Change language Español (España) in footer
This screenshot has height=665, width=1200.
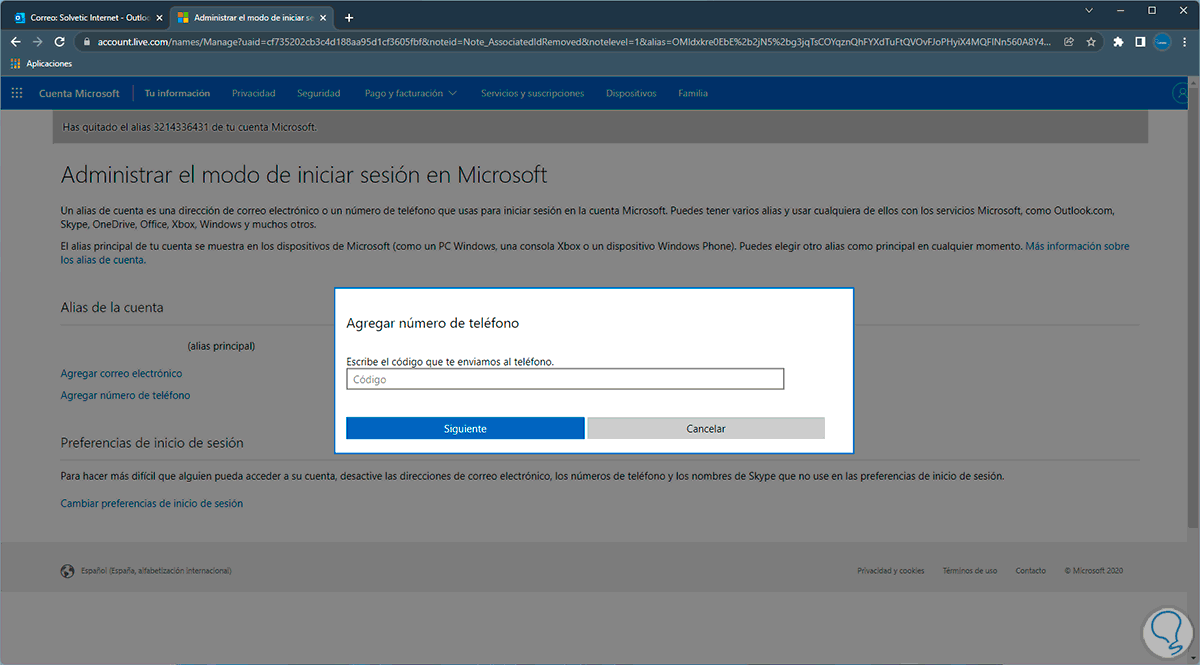point(156,571)
